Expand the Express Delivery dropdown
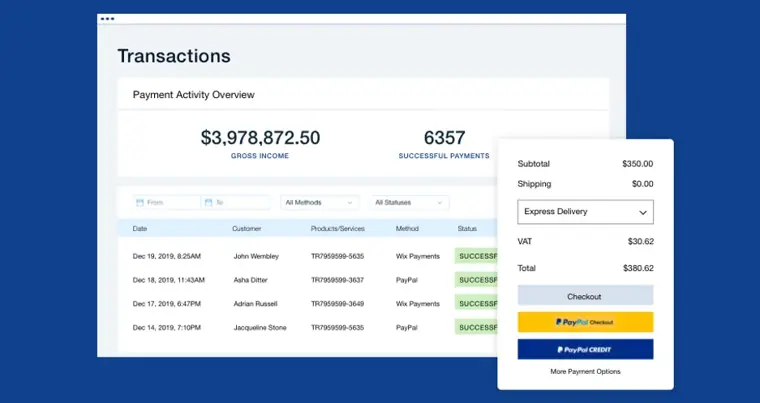 [x=585, y=212]
